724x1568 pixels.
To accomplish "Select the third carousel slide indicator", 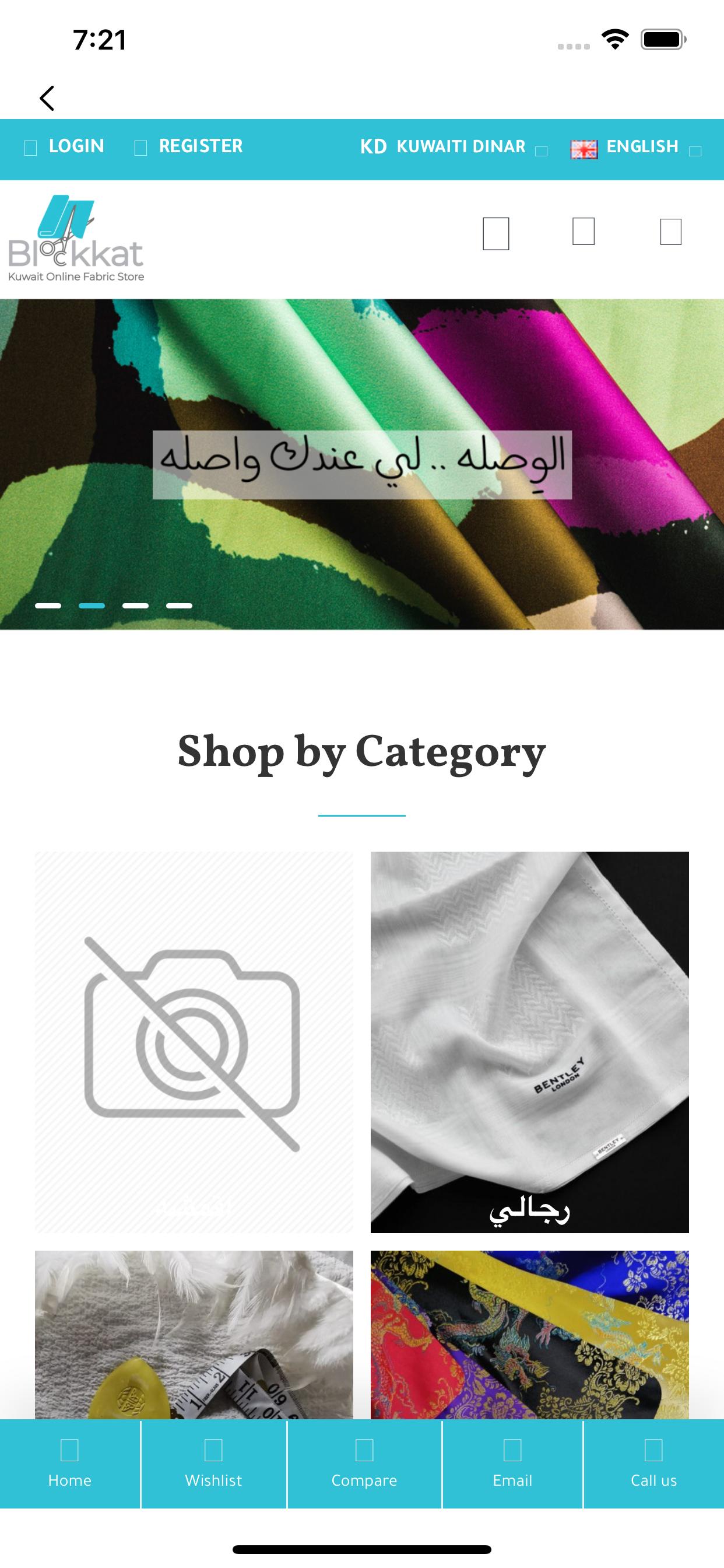I will point(135,605).
